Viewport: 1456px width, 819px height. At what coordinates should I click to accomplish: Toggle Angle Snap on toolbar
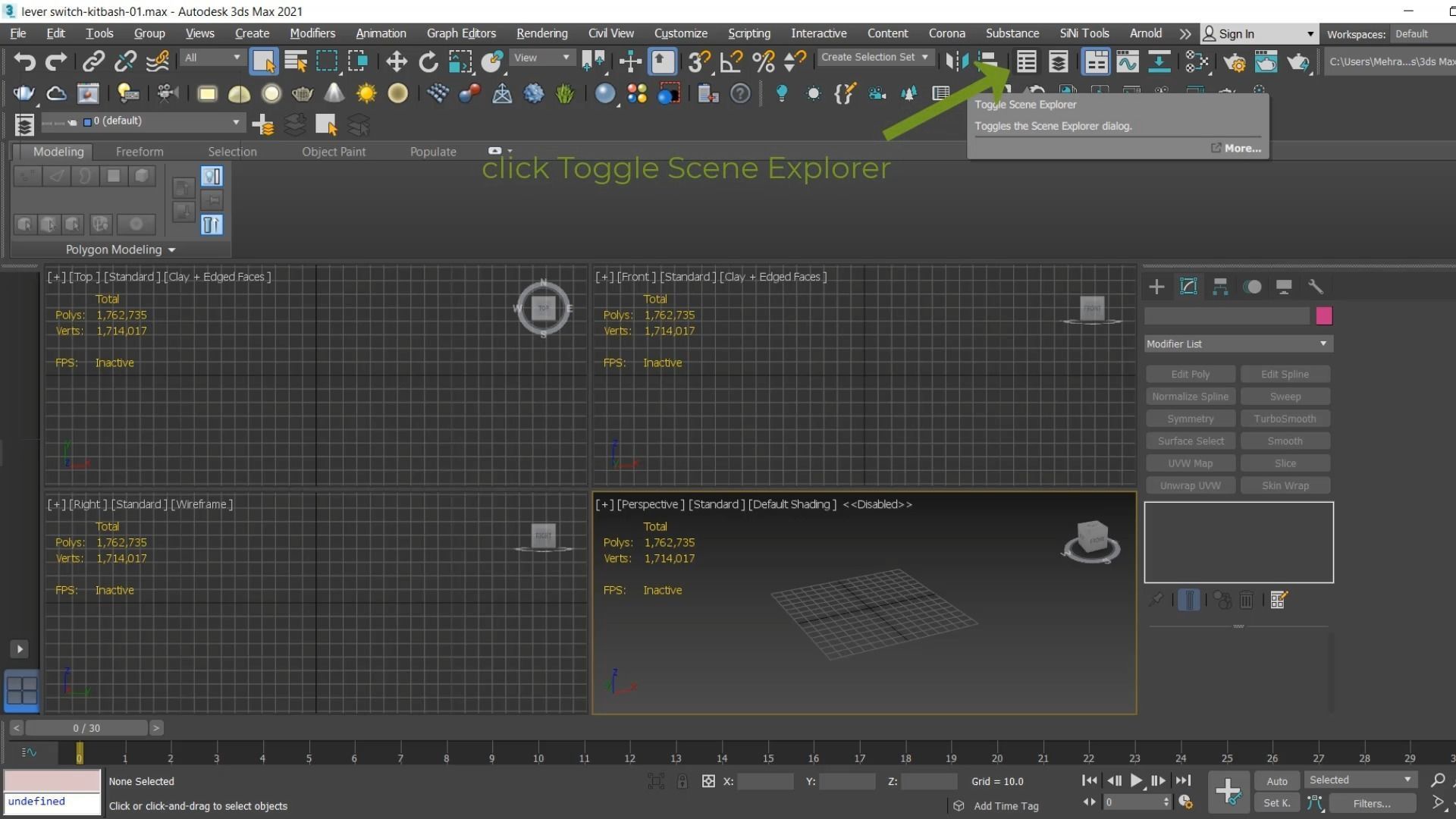[x=731, y=61]
